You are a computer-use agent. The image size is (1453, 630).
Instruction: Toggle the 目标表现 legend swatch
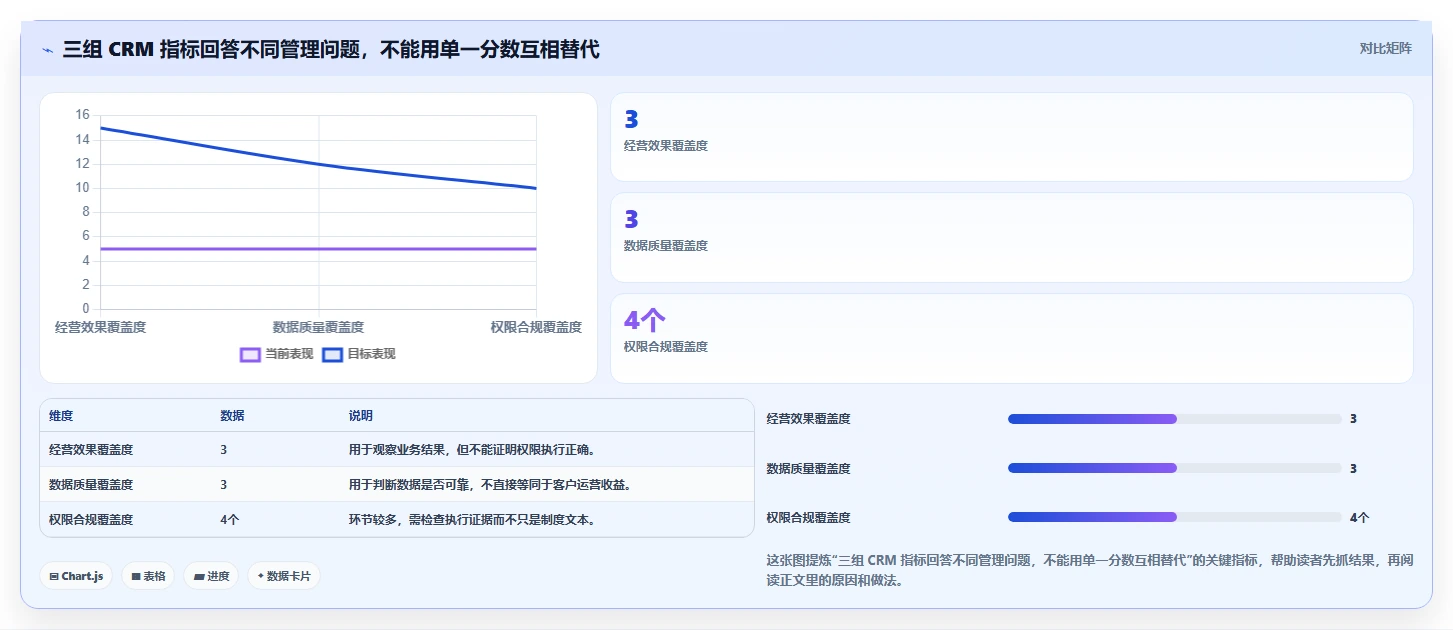coord(332,354)
